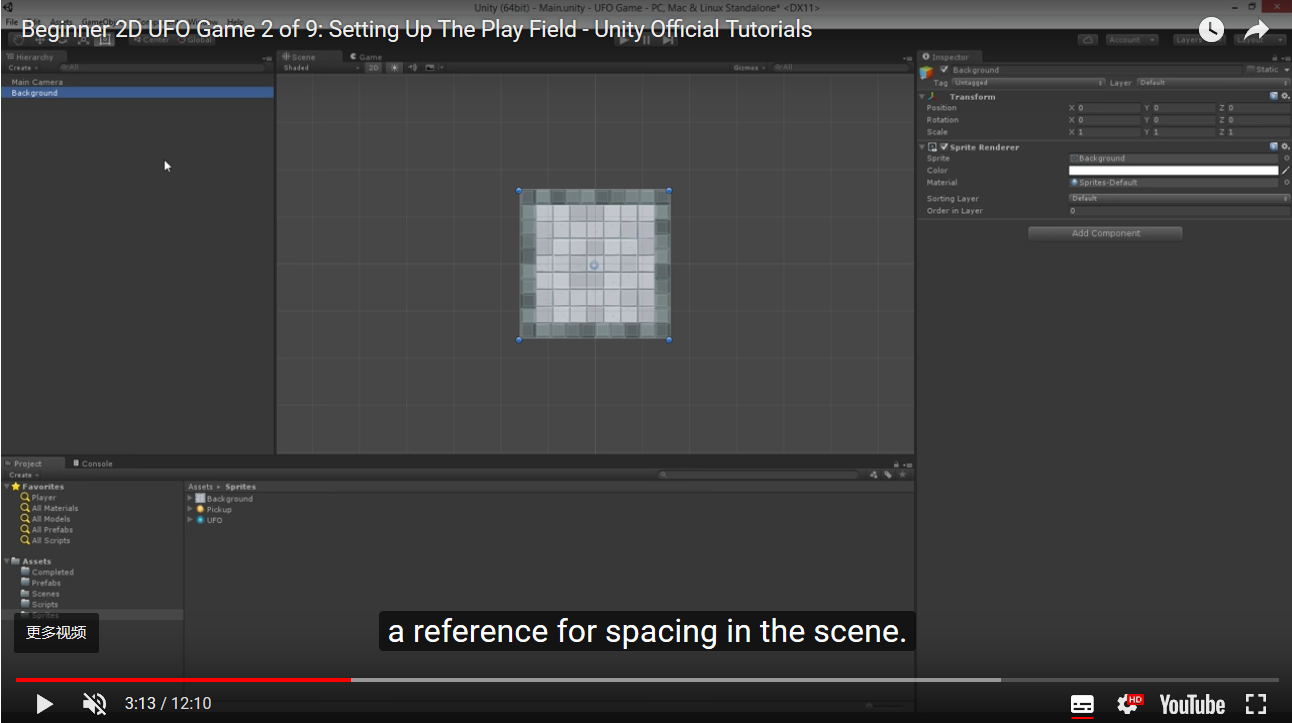Share the video using arrow icon
Screen dimensions: 1292x723
(x=1256, y=30)
